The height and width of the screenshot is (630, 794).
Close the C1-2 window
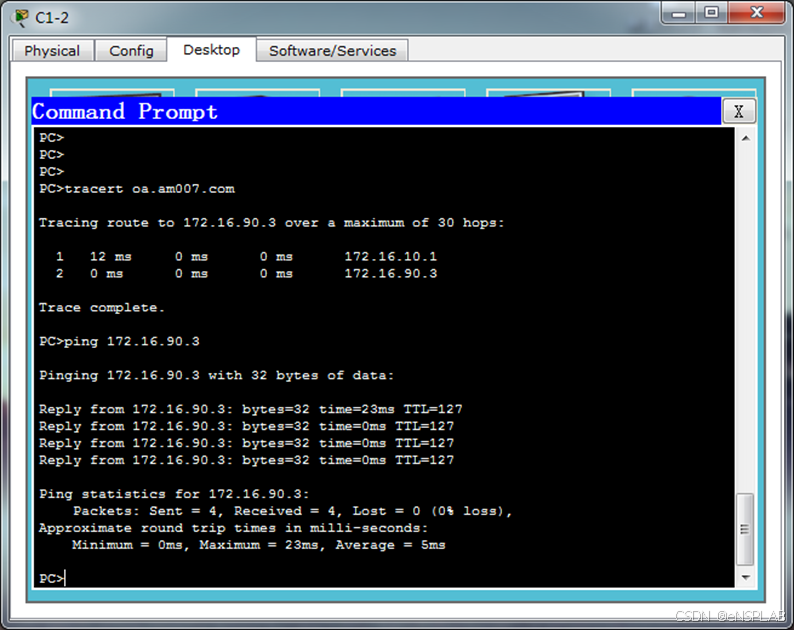[757, 12]
